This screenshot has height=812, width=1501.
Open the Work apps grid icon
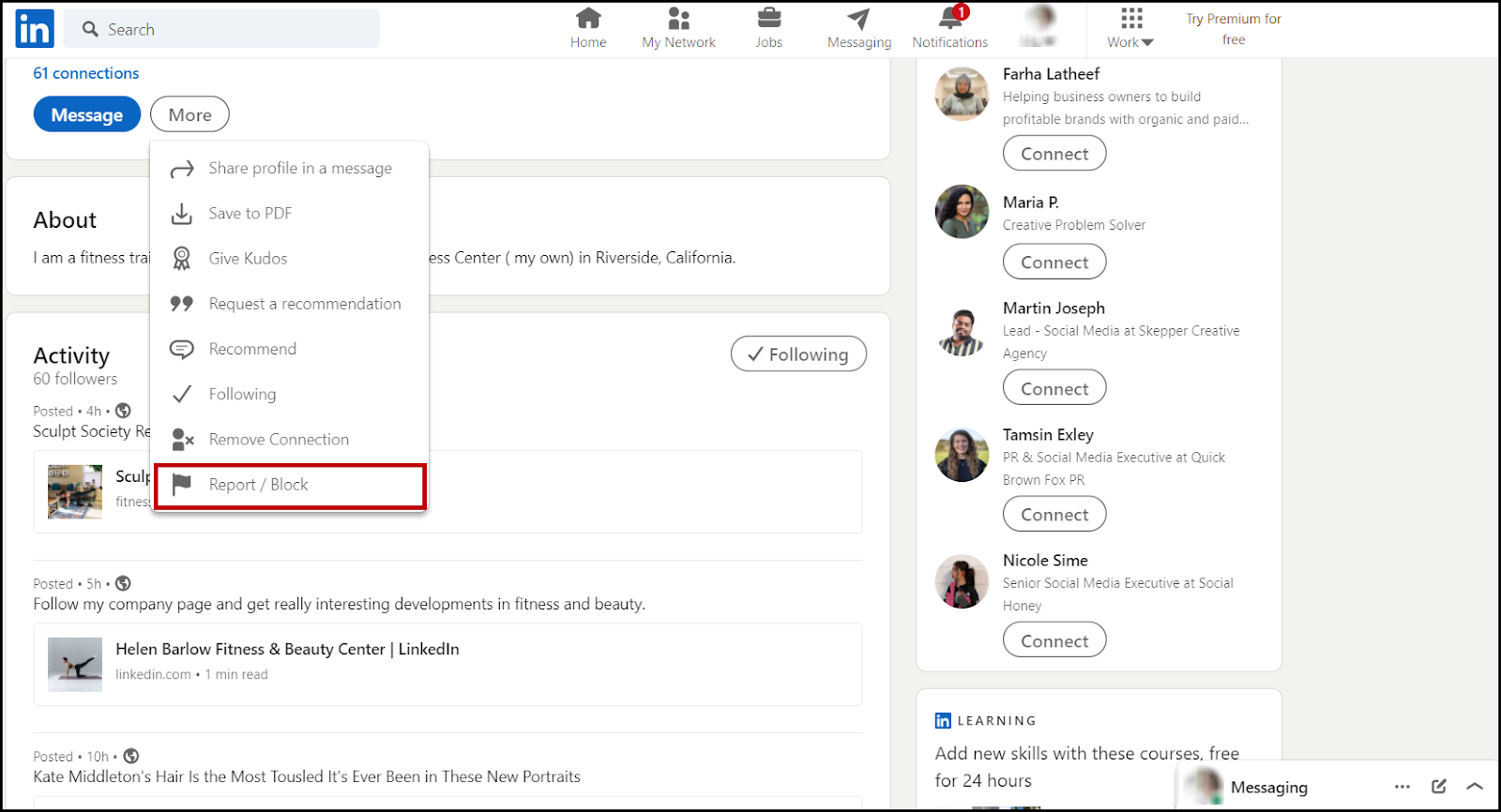1131,19
